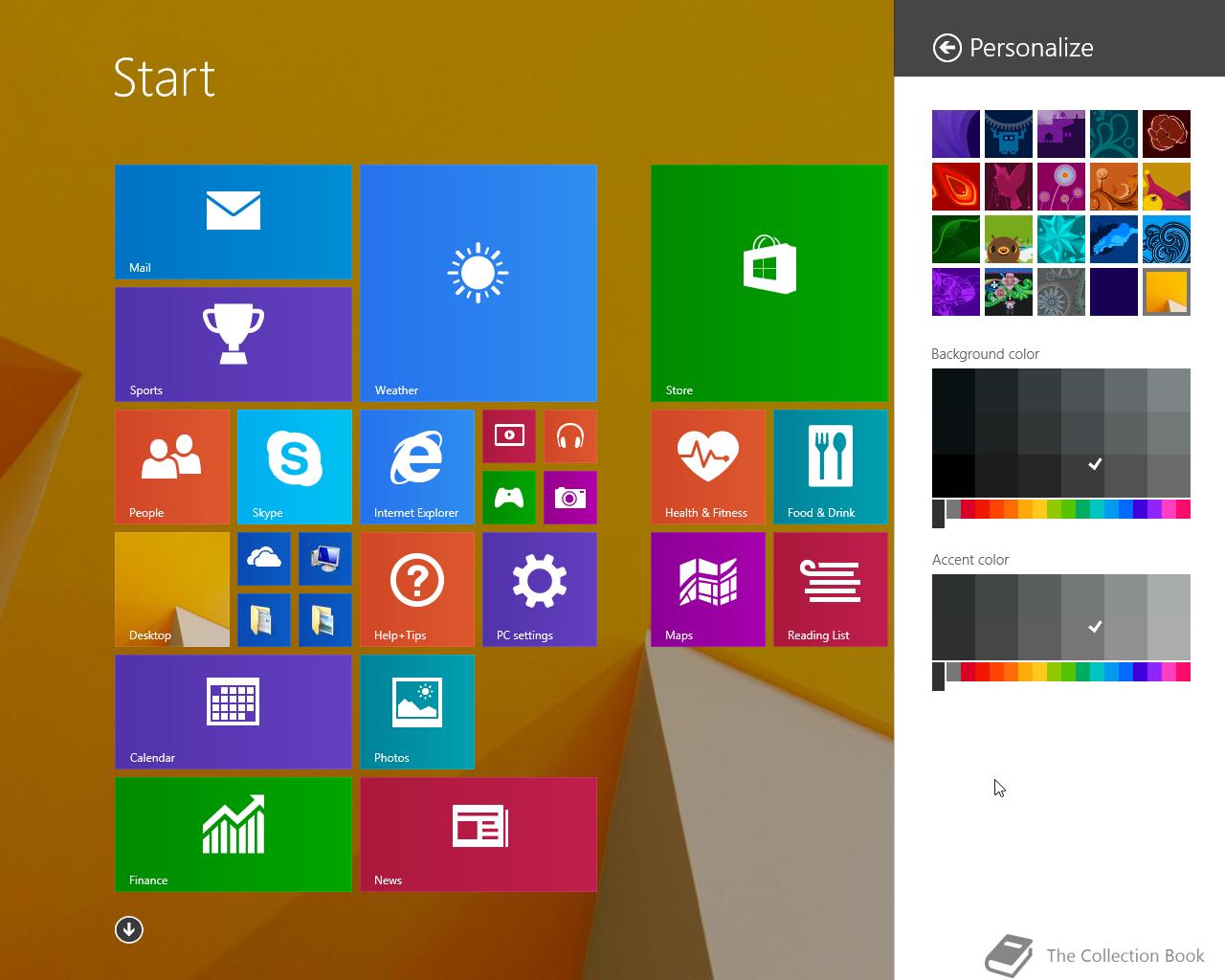
Task: Select the brown bear on green thumbnail
Action: (x=1009, y=239)
